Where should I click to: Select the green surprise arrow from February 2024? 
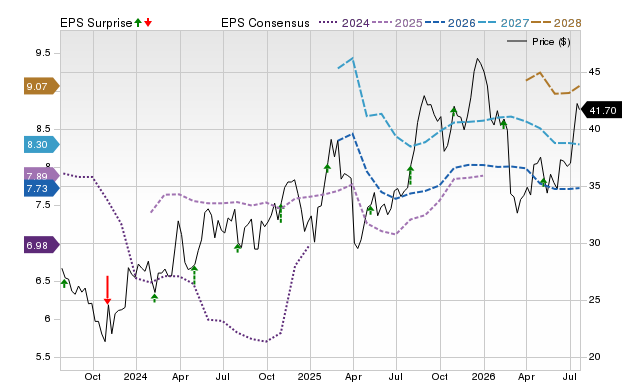pos(154,298)
